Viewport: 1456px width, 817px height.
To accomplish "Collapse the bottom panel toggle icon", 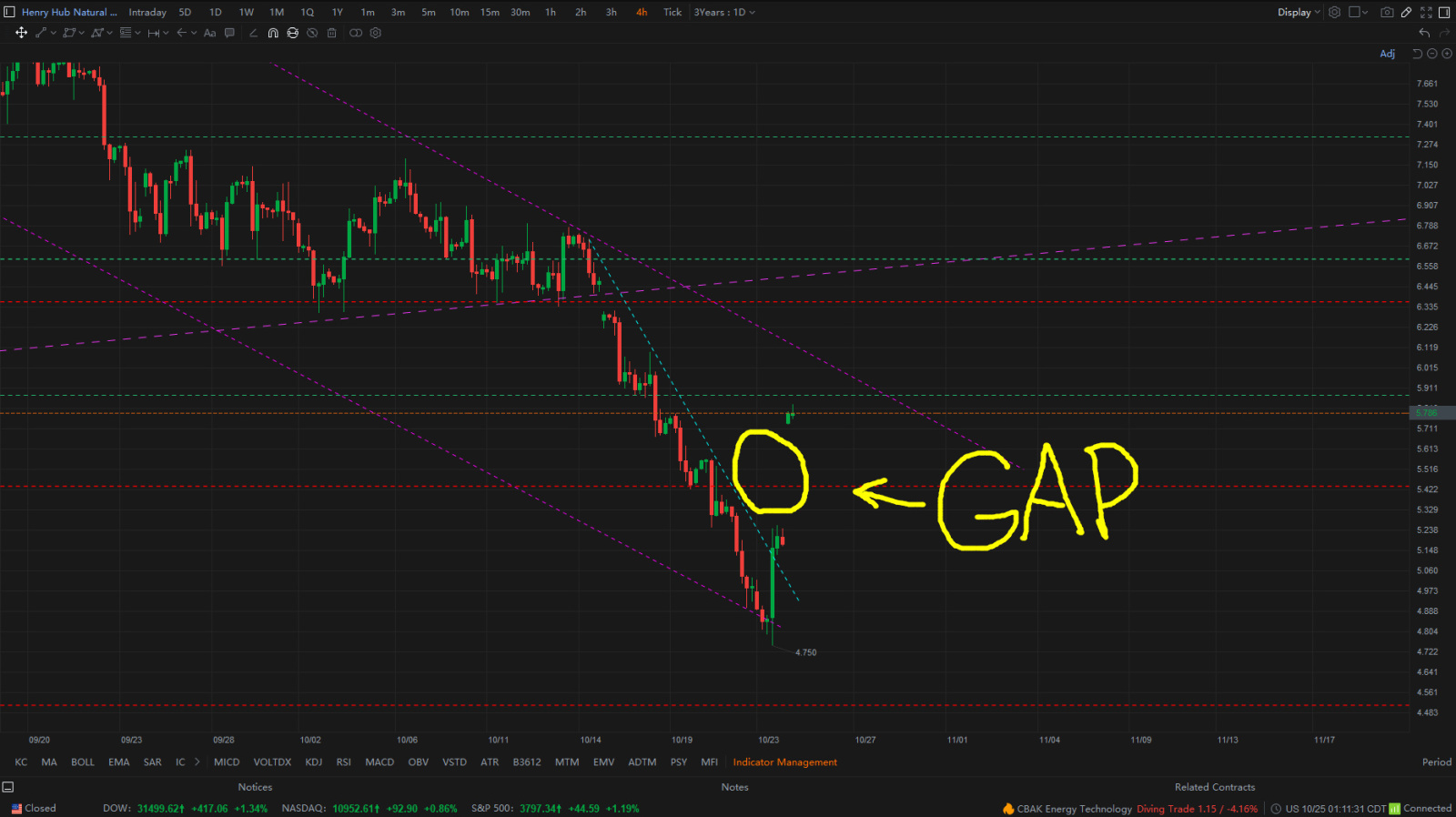I will pyautogui.click(x=8, y=787).
